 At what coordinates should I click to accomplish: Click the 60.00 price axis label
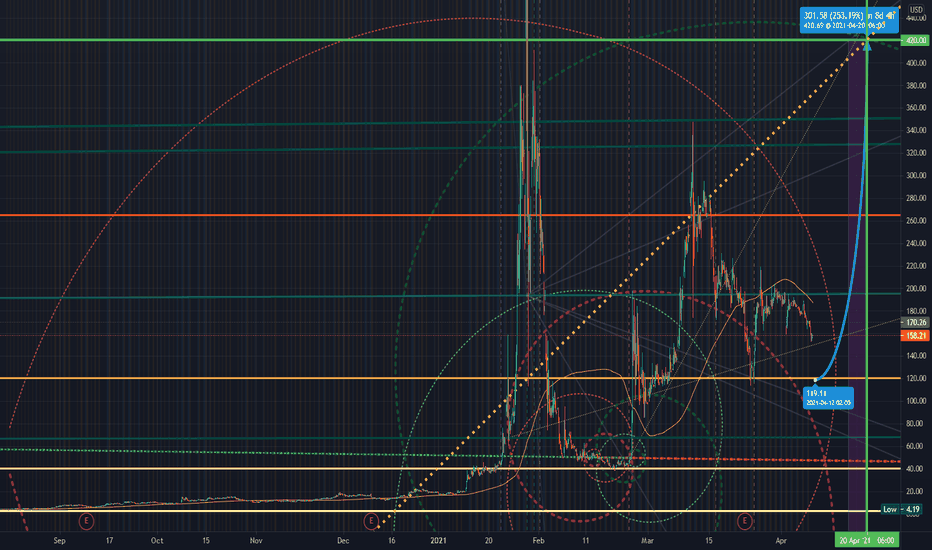pos(916,446)
